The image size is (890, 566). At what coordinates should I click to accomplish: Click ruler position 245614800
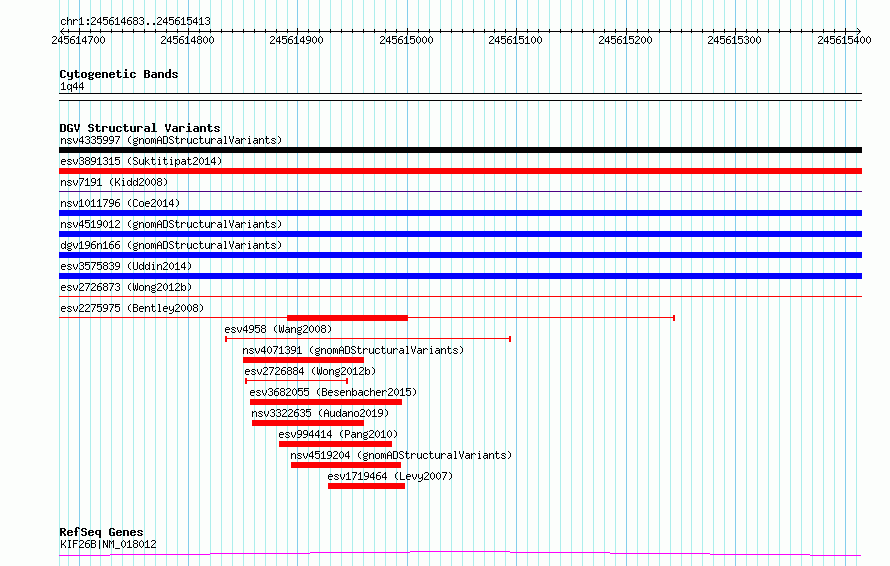coord(187,40)
